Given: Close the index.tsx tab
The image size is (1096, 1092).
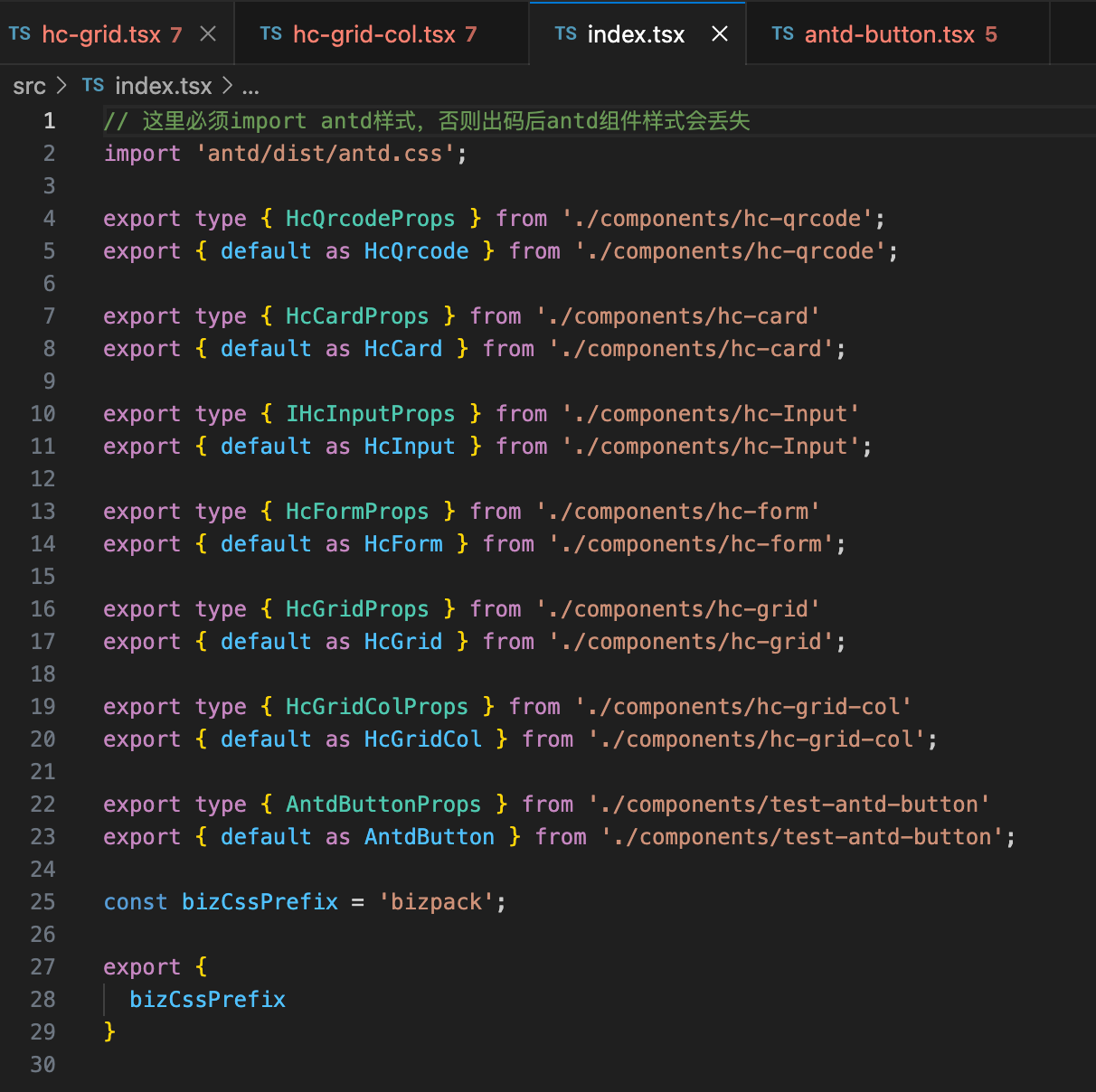Looking at the screenshot, I should (719, 34).
